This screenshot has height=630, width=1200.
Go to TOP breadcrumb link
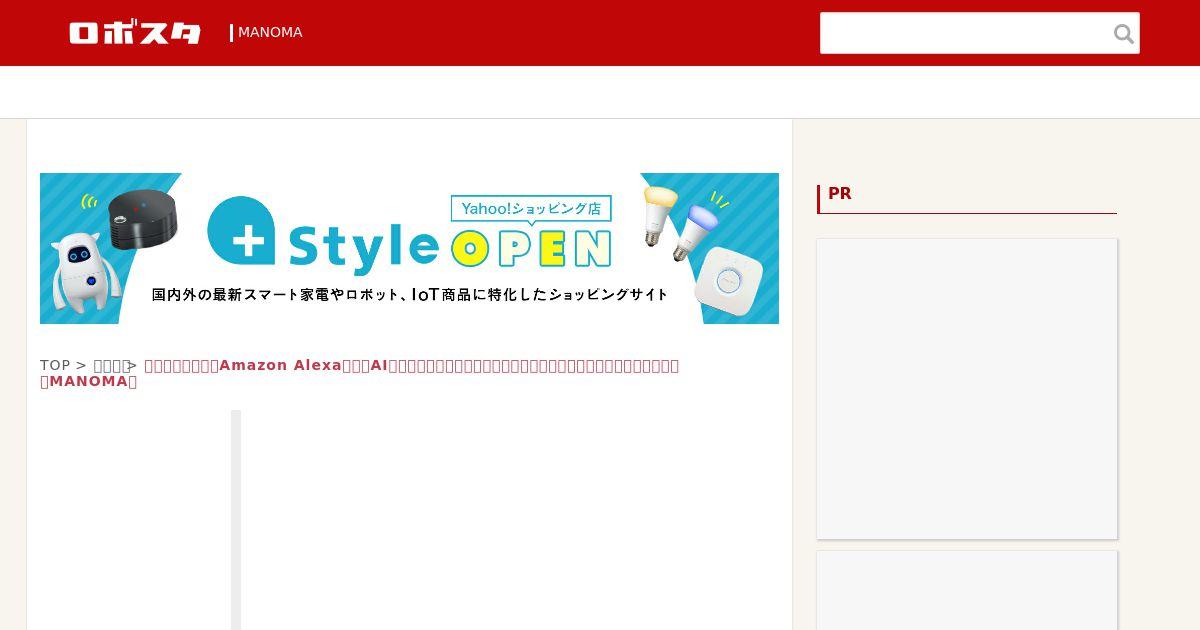tap(55, 365)
